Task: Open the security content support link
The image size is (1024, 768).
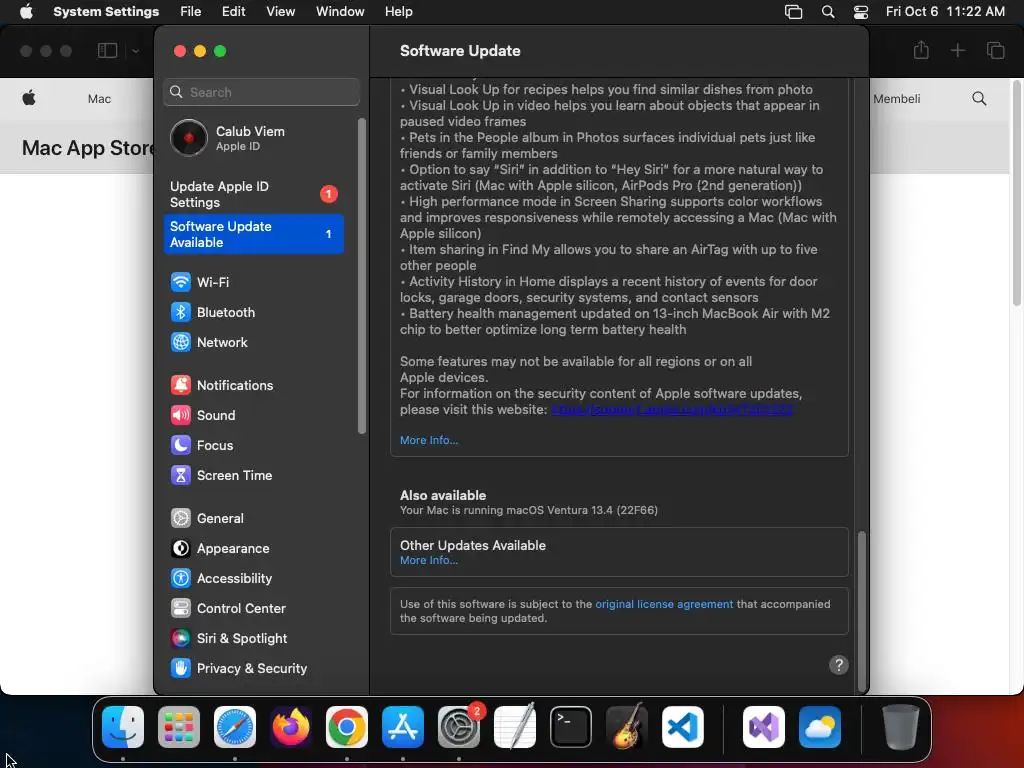Action: [x=672, y=409]
